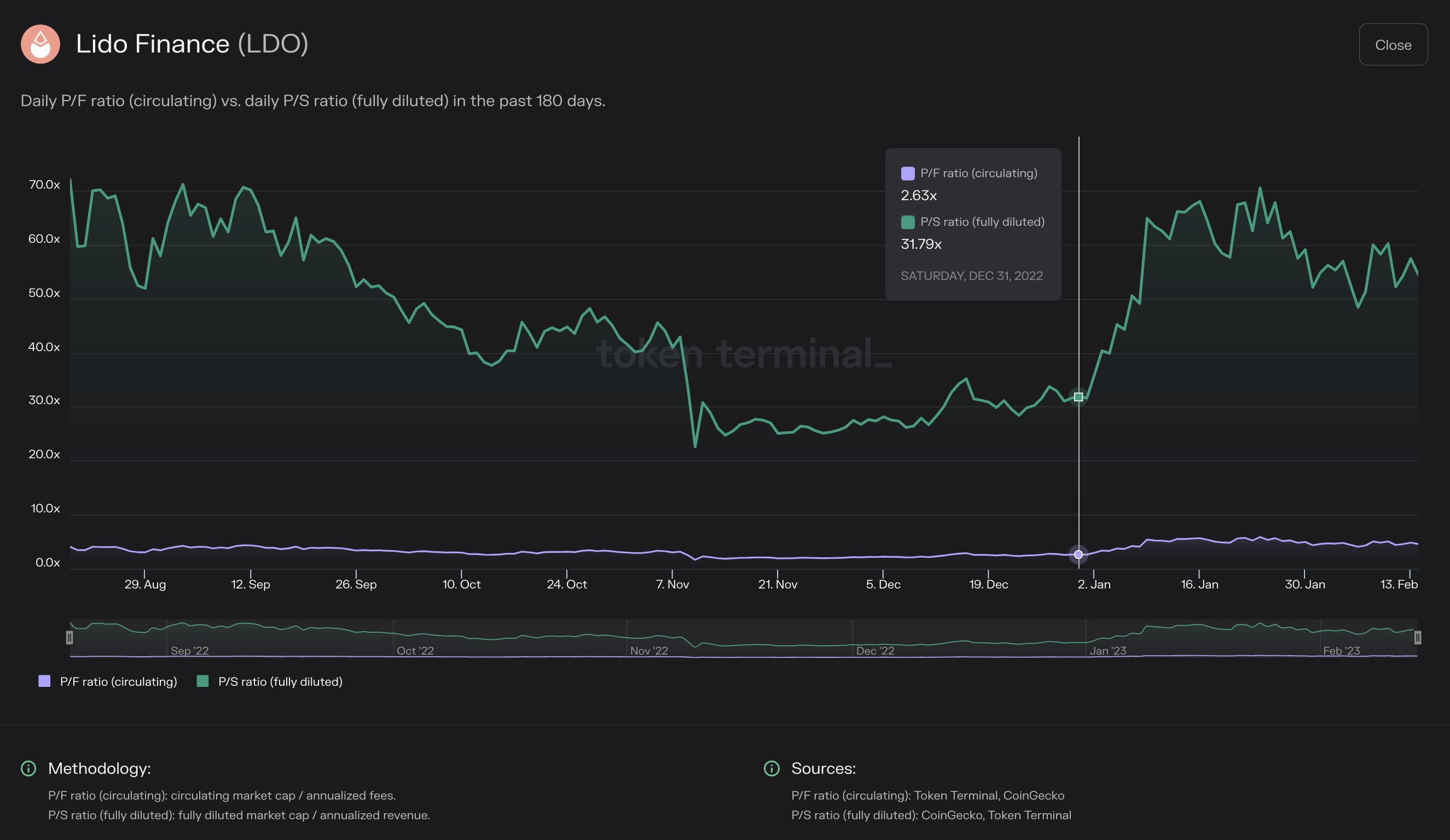Click the Lido Finance droplet logo
1450x840 pixels.
[x=40, y=44]
